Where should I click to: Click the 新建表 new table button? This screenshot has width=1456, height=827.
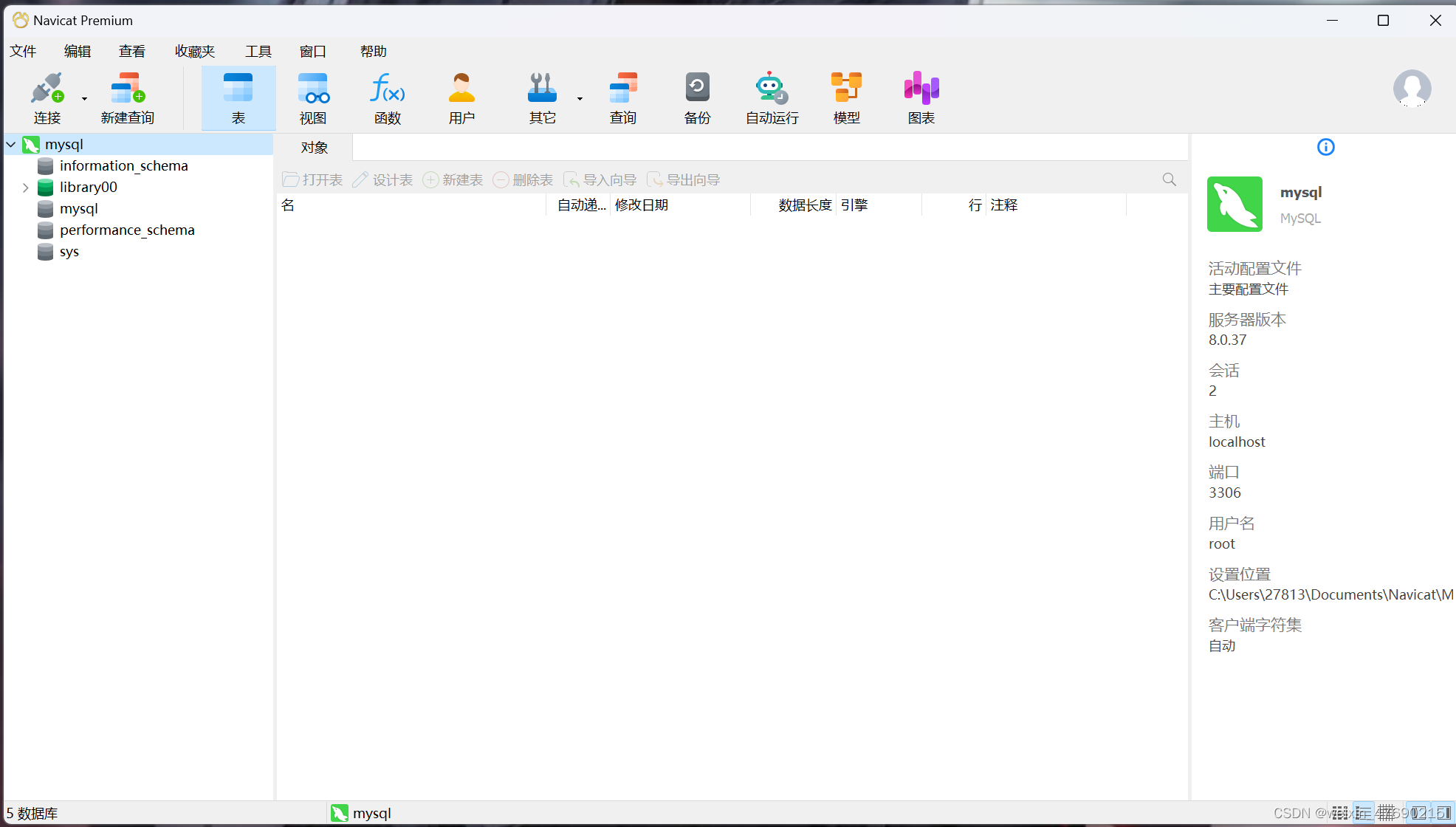tap(453, 179)
